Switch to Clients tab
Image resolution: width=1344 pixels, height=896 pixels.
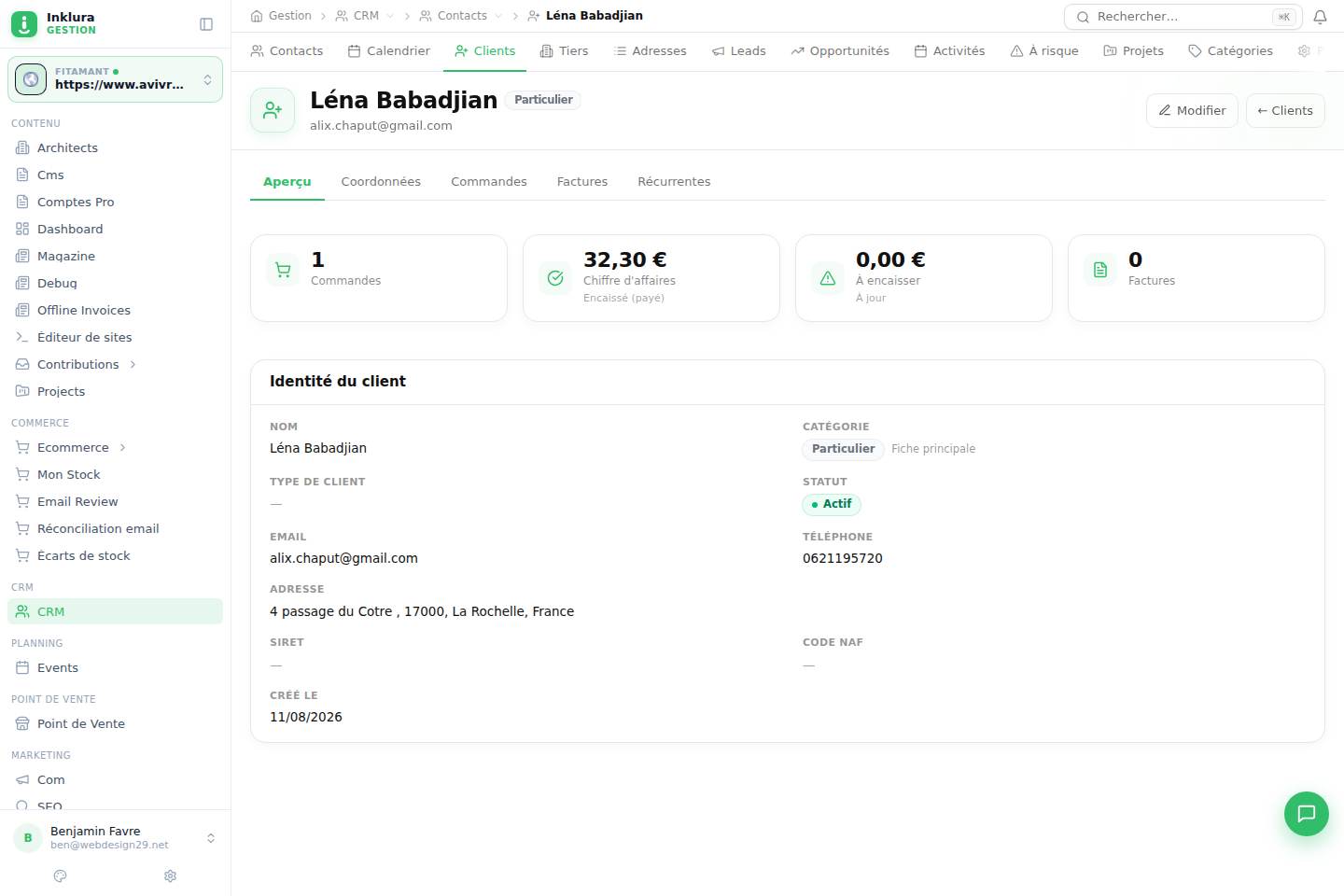point(485,51)
